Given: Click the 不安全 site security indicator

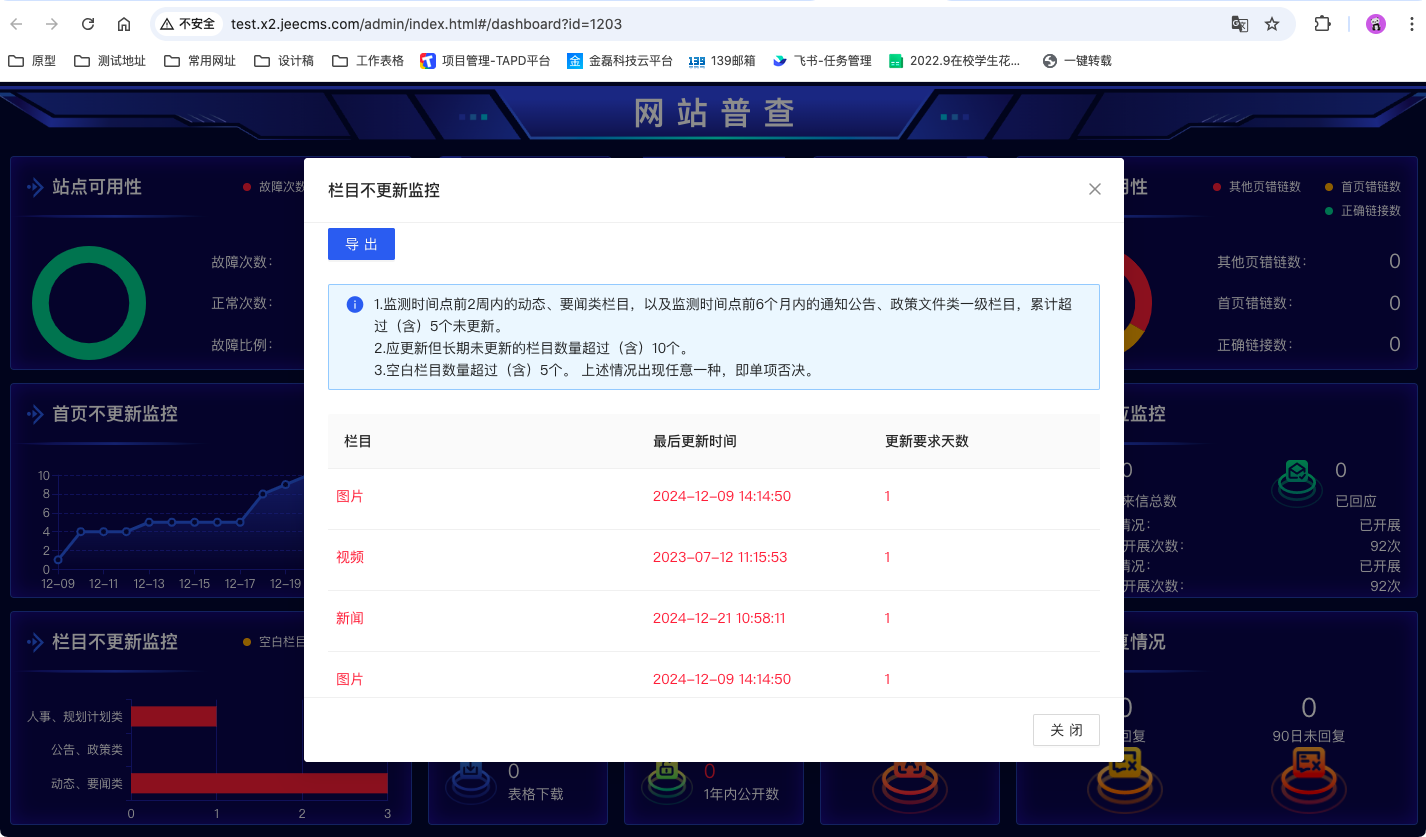Looking at the screenshot, I should (x=187, y=24).
